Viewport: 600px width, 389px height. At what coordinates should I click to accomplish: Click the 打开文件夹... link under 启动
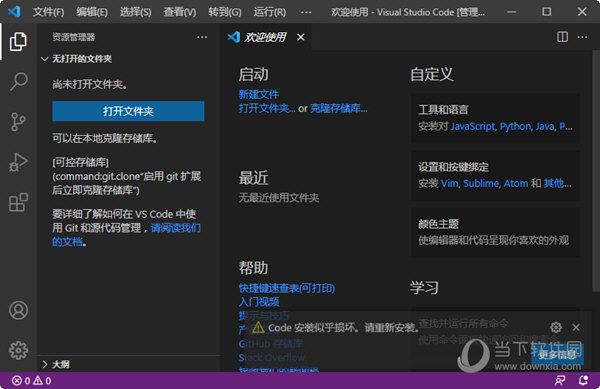tap(267, 108)
